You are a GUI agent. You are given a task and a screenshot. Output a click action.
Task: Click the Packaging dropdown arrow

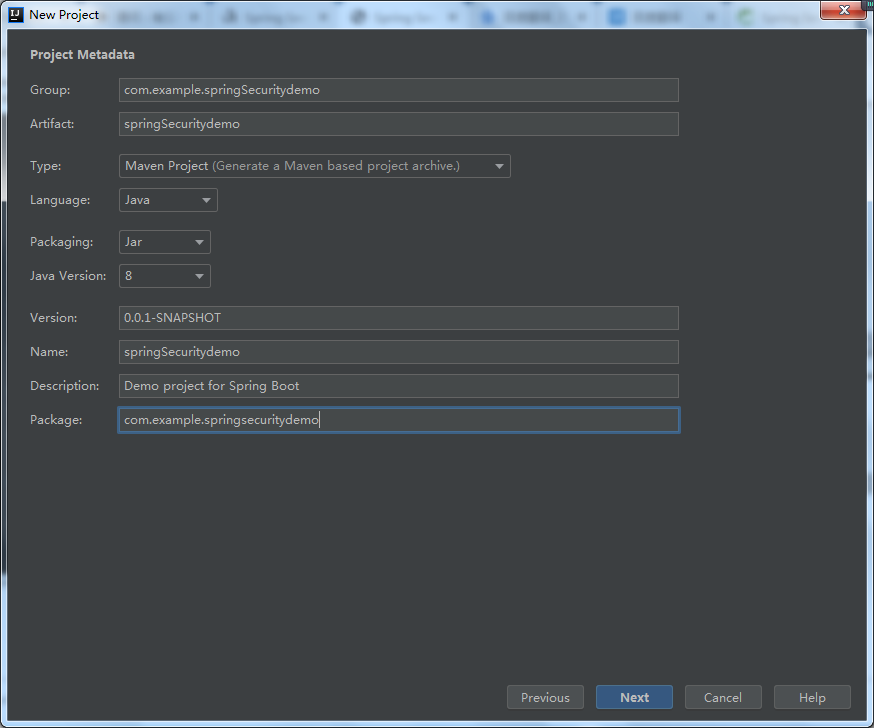199,243
